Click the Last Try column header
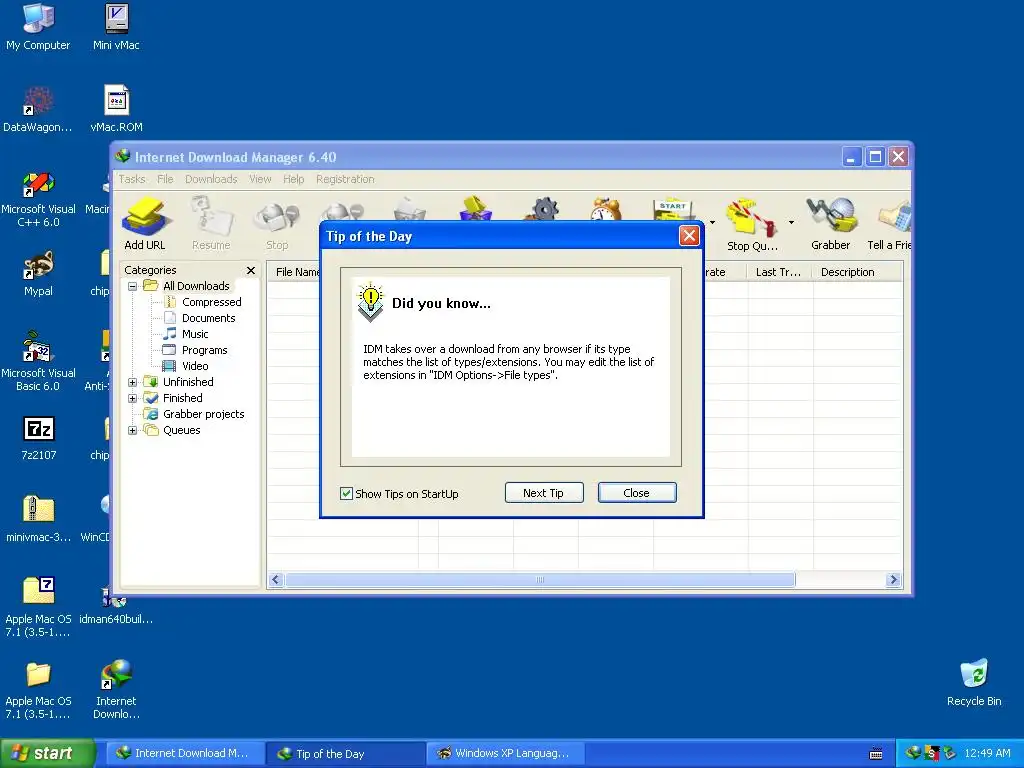 778,272
